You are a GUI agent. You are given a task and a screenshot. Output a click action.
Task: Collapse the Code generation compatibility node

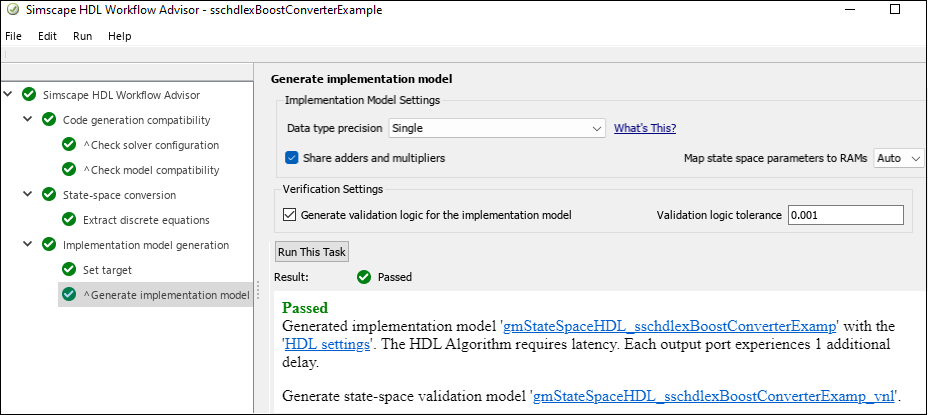point(28,120)
